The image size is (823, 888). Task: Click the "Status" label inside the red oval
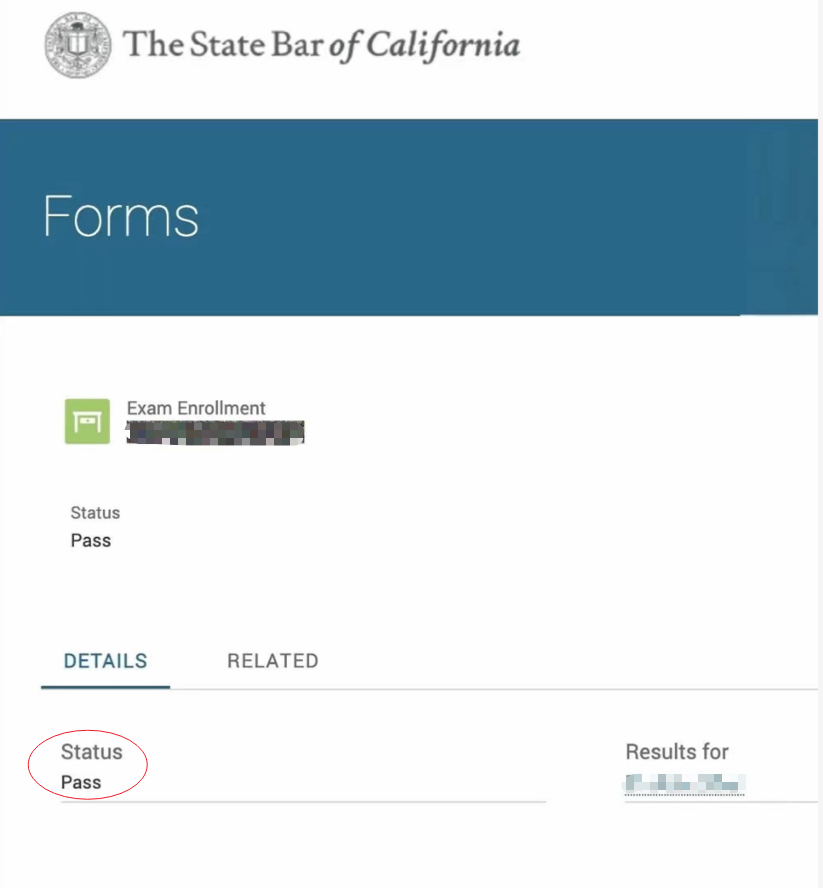91,752
